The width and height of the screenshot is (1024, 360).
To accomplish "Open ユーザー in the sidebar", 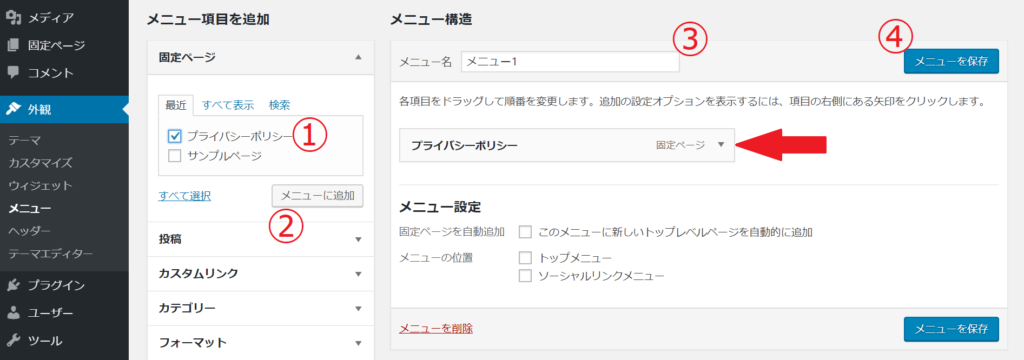I will click(50, 312).
